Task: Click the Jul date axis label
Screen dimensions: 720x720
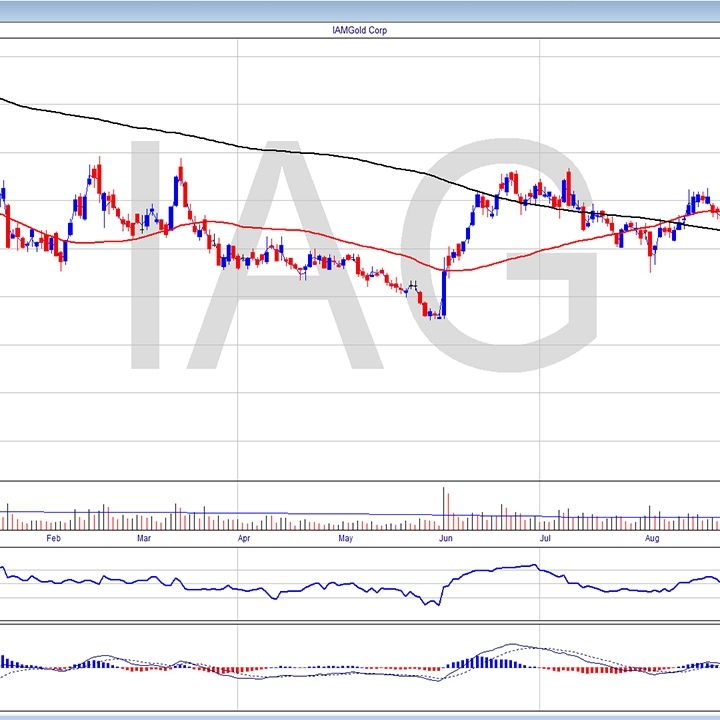Action: coord(546,539)
